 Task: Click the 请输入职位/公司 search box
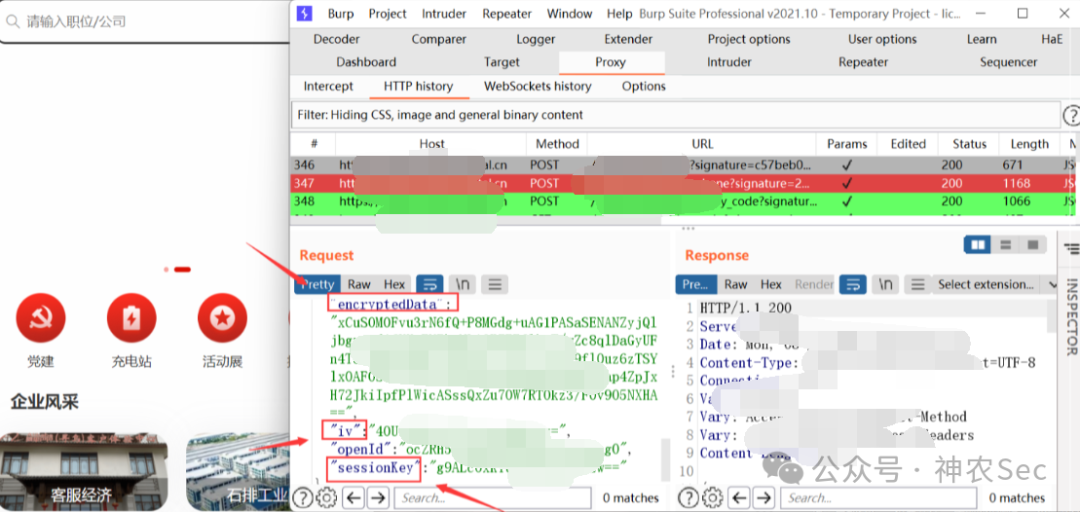145,21
